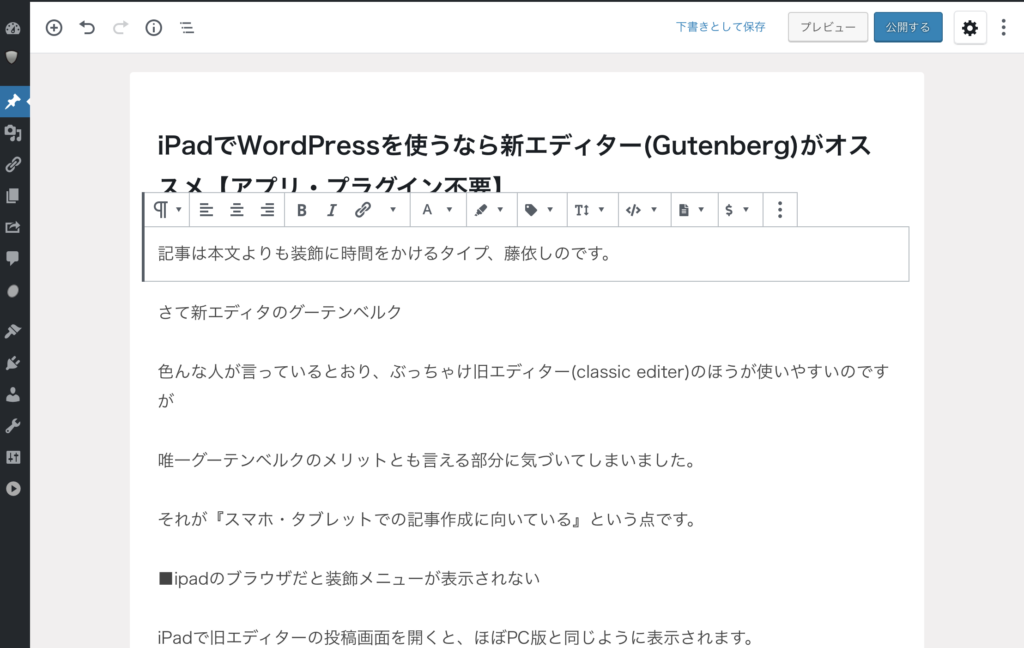Open the Users sidebar icon
This screenshot has height=648, width=1024.
[x=13, y=394]
